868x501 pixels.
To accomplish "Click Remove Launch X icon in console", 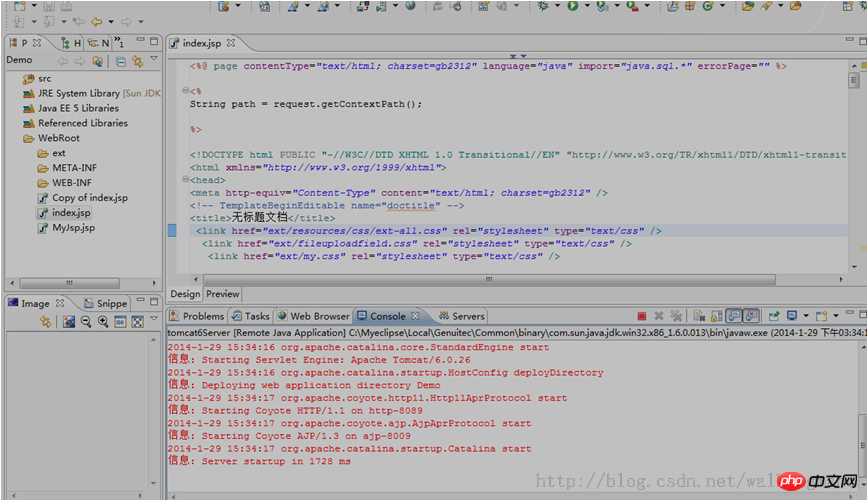I will (x=659, y=316).
